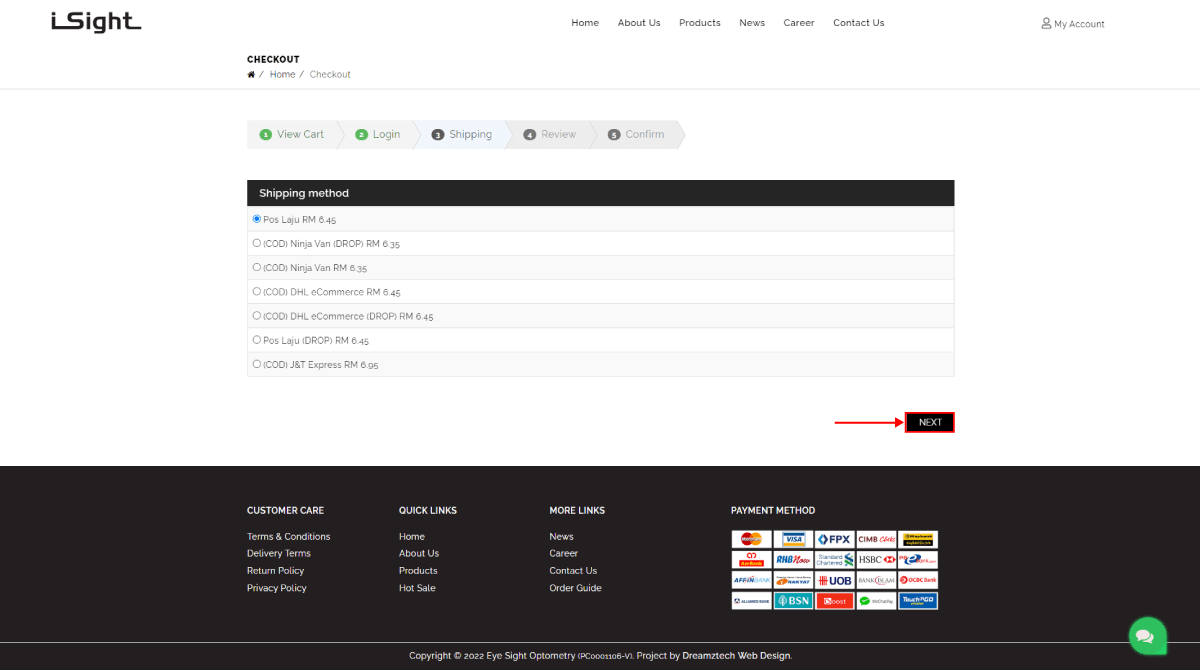Open Privacy Policy footer link
Screen dimensions: 1200x670
[277, 588]
